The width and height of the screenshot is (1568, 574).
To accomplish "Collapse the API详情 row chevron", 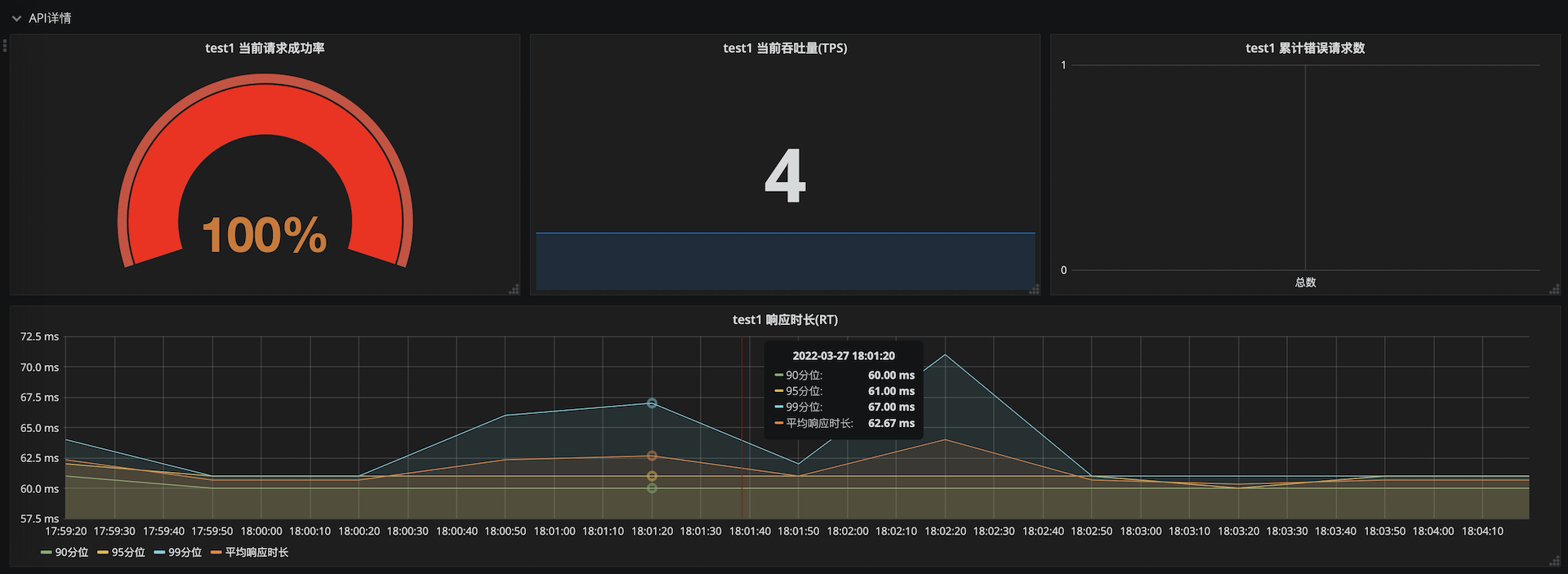I will [x=16, y=18].
